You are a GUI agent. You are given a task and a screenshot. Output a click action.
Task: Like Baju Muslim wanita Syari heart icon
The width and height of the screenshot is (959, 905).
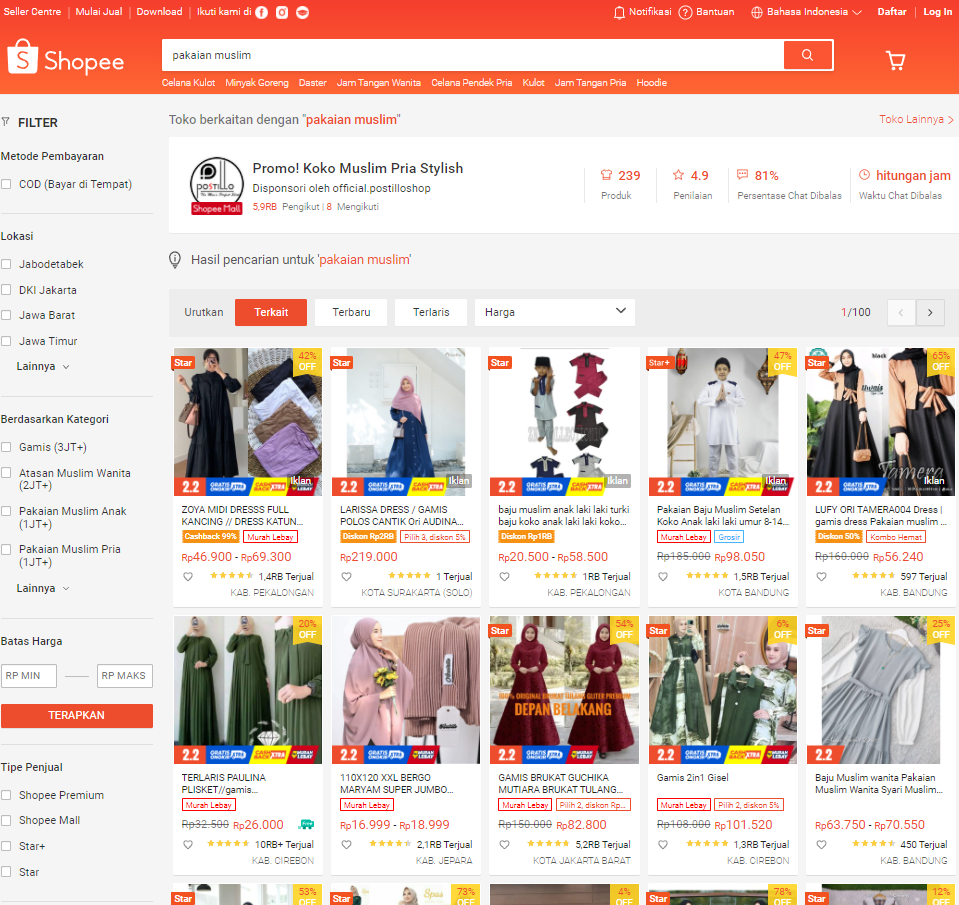click(x=821, y=844)
